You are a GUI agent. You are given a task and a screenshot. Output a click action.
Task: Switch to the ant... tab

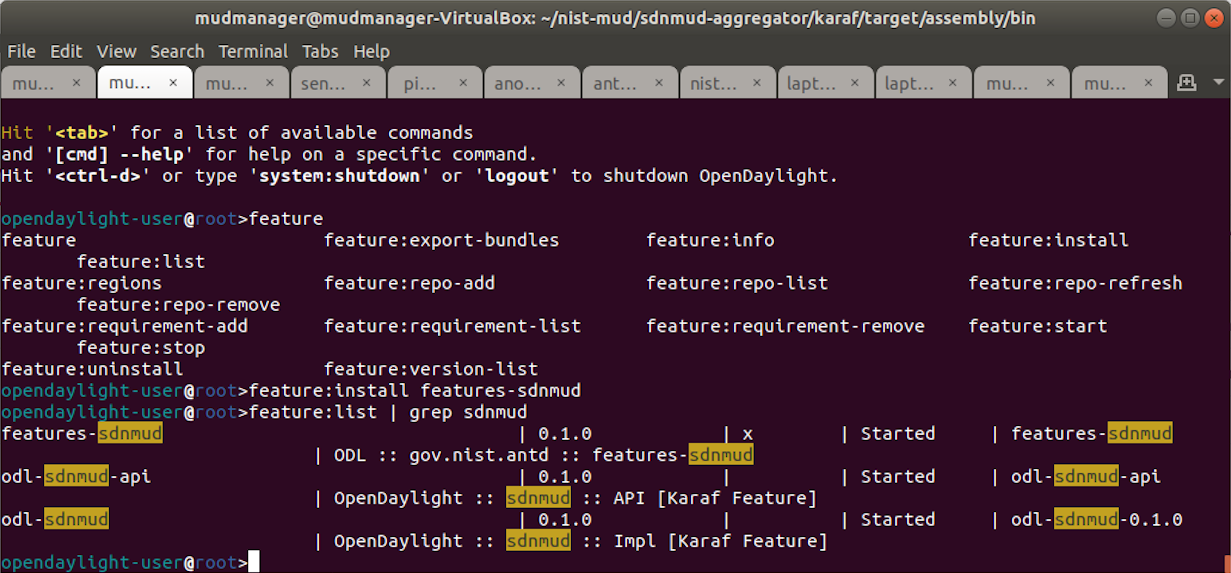pyautogui.click(x=629, y=84)
